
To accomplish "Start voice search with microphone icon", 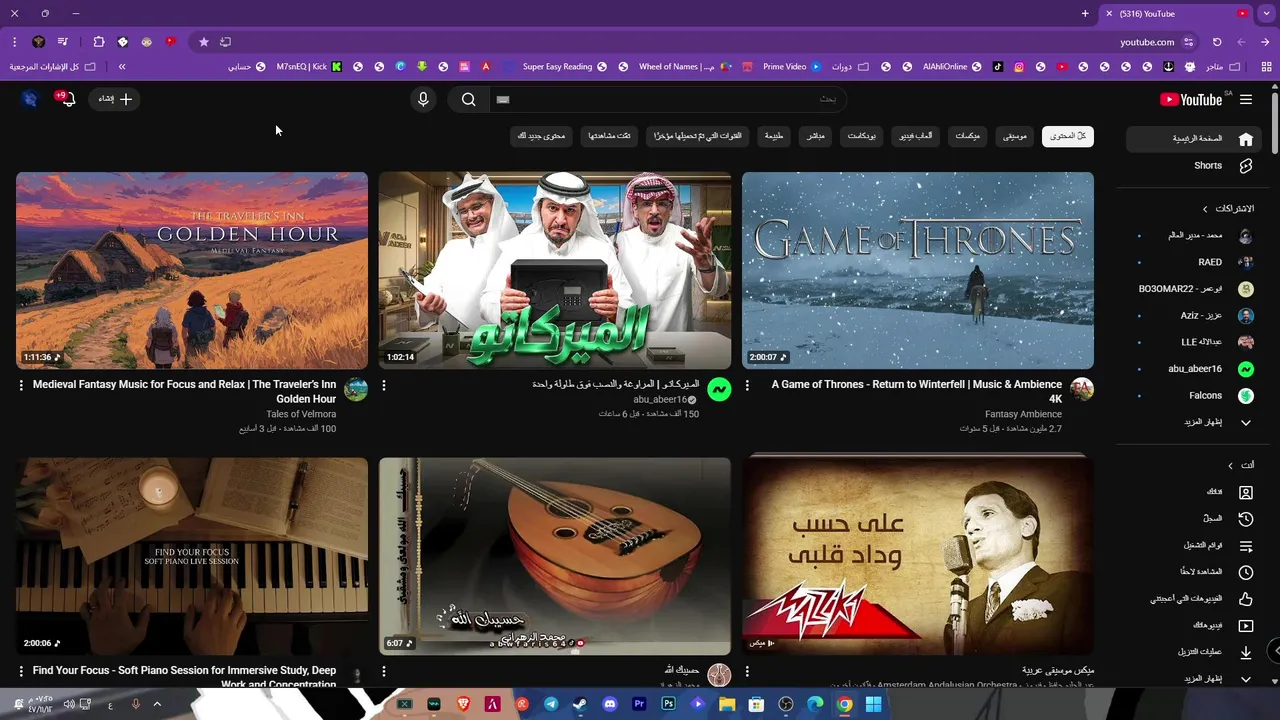I will (423, 99).
